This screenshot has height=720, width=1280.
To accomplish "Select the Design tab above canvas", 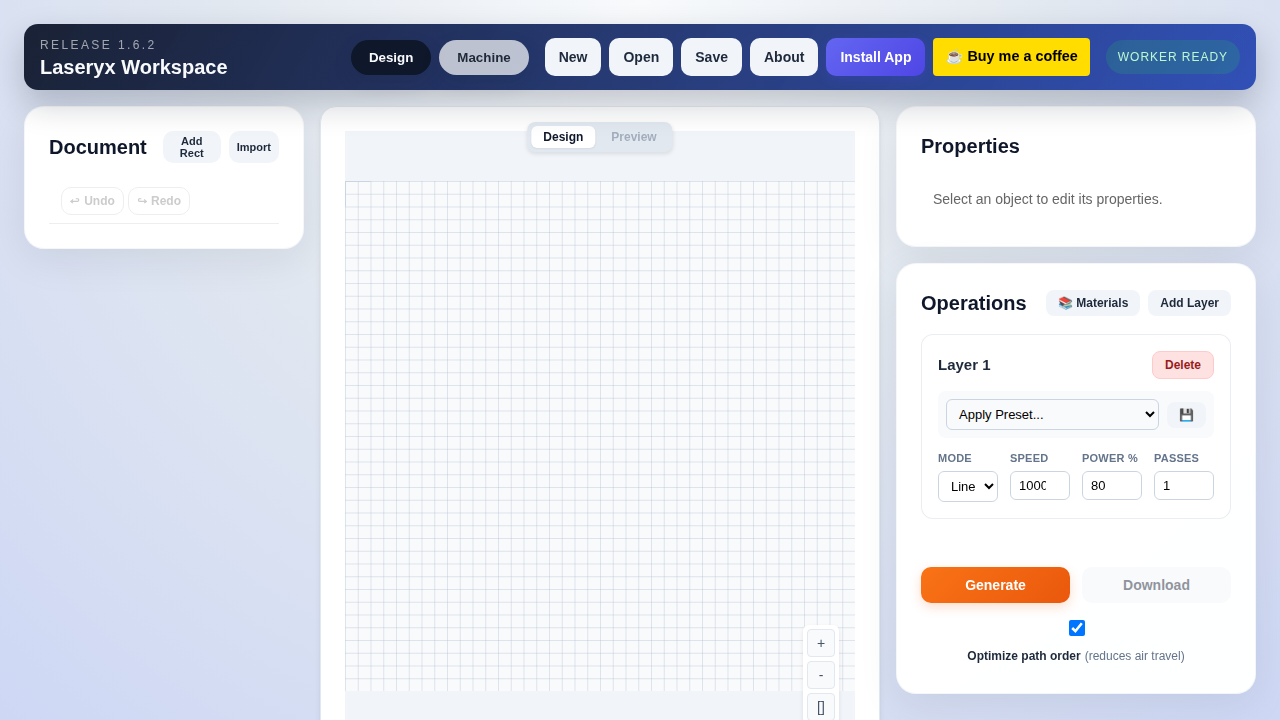I will pos(563,137).
